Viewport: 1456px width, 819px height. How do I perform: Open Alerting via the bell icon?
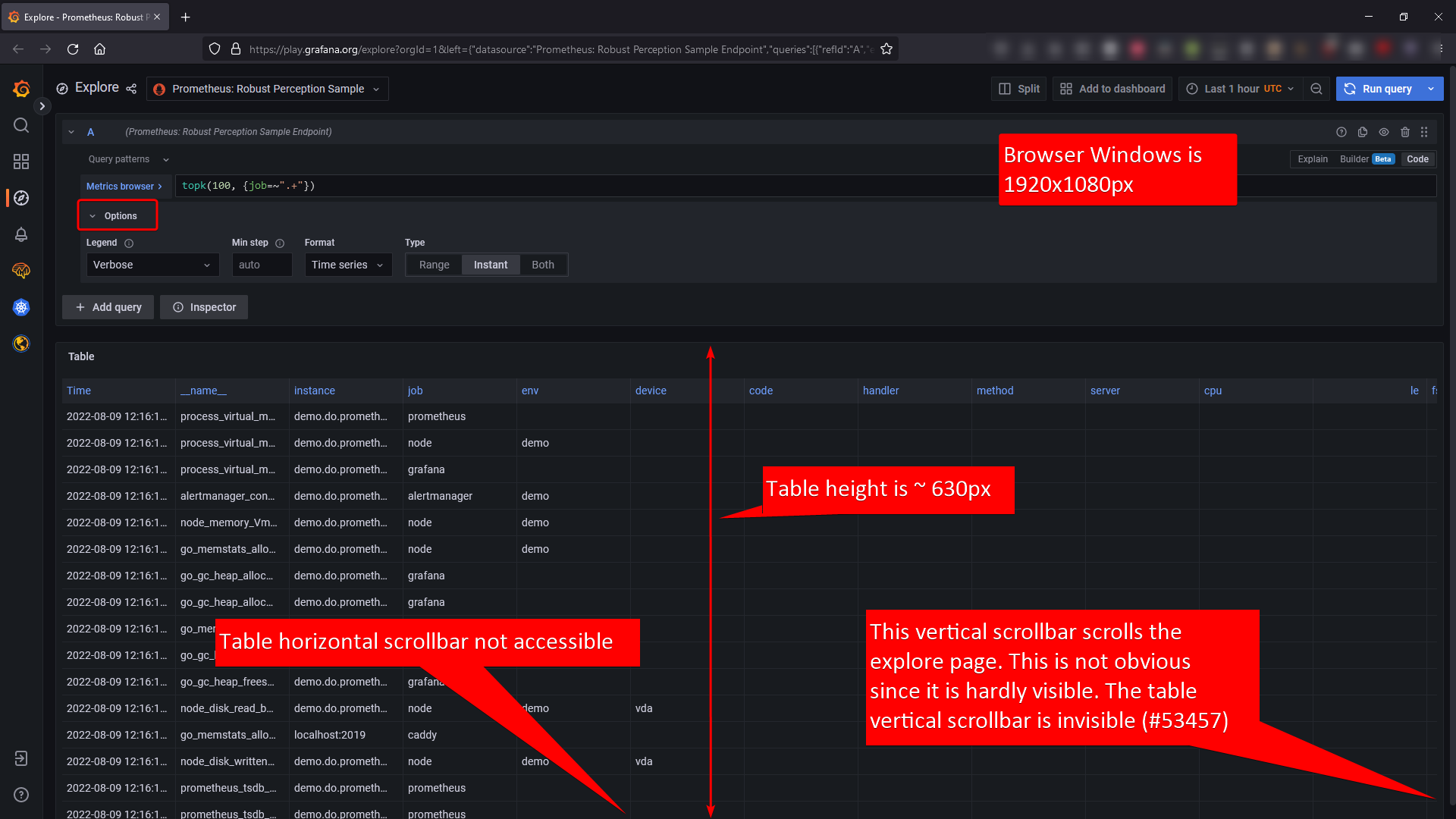coord(20,234)
